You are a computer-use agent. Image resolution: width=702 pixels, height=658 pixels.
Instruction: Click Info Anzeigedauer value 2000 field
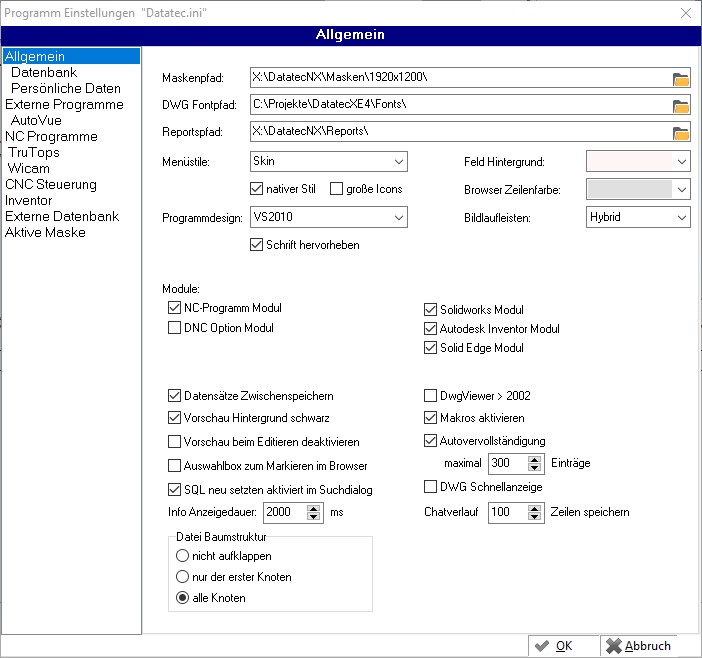pos(285,513)
